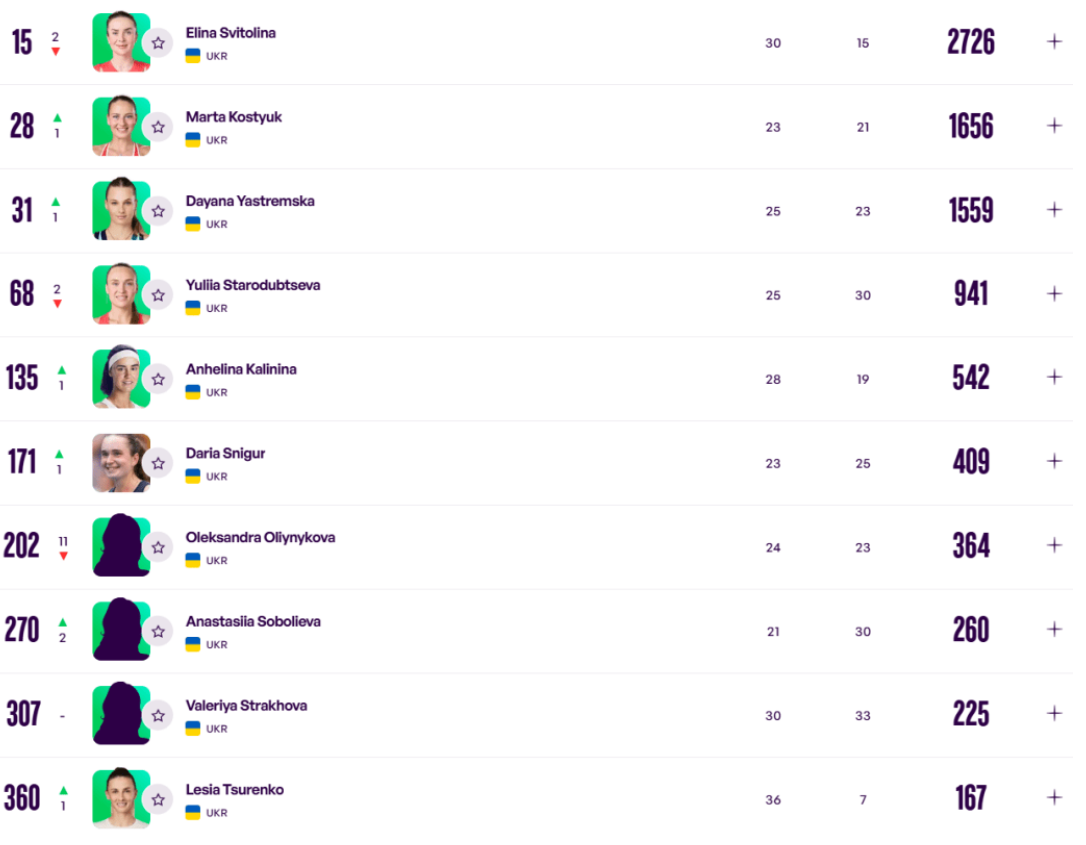Add Oleksandra Oliynykova to favorites star
The height and width of the screenshot is (845, 1086).
(158, 548)
